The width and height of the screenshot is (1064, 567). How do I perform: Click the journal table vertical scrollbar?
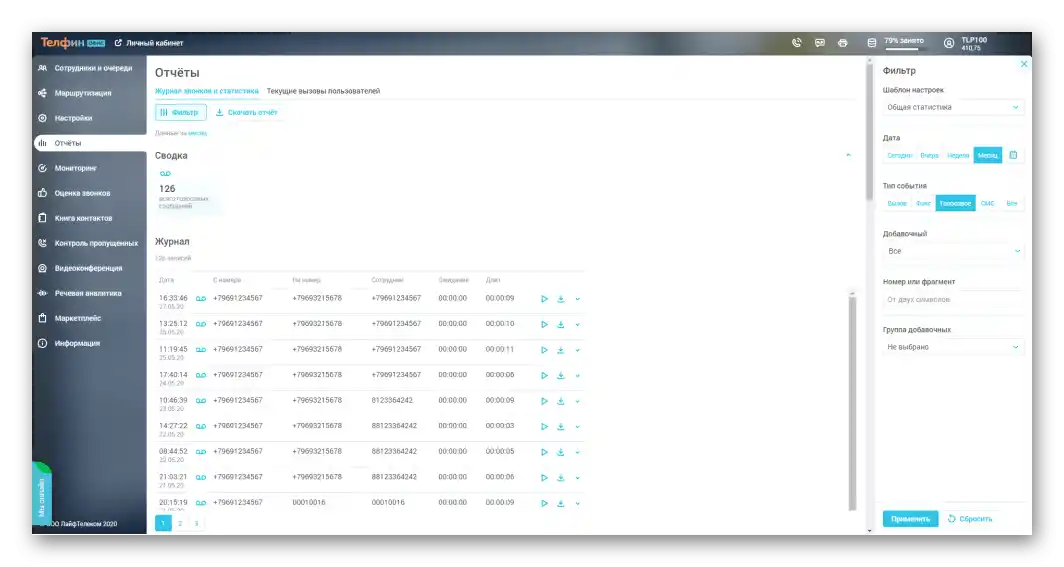(x=852, y=402)
